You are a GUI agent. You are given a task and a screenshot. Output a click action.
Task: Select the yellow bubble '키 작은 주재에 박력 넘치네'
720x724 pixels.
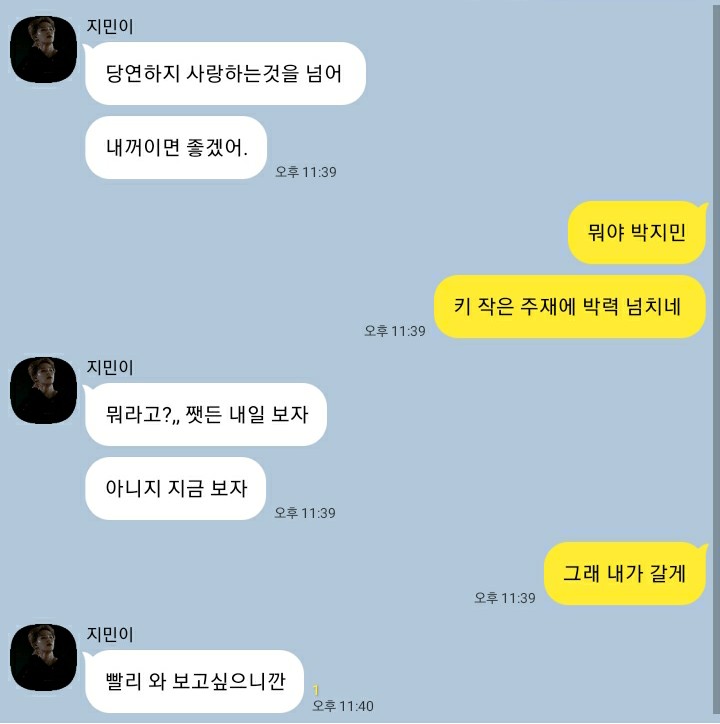(570, 307)
